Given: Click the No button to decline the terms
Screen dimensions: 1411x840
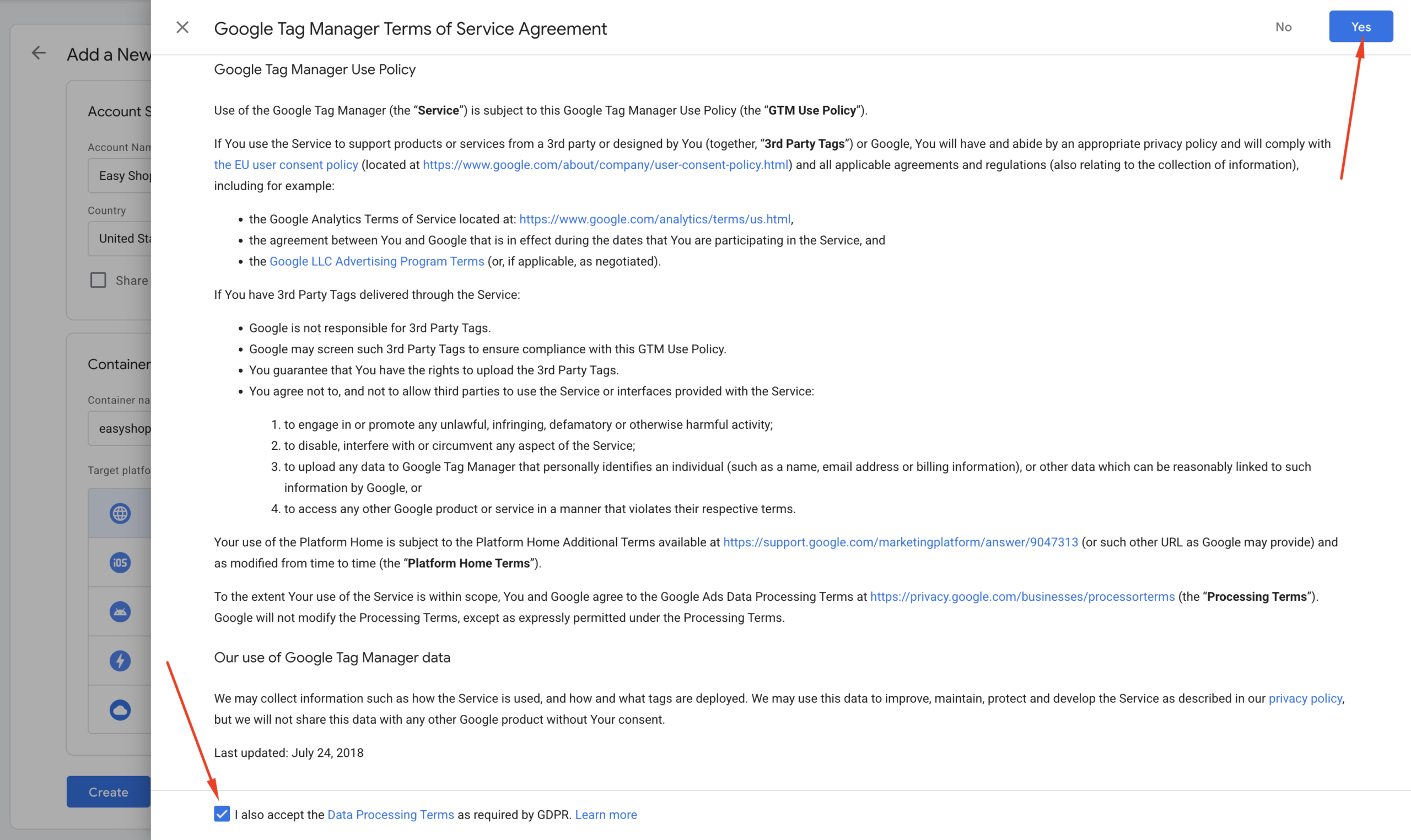Looking at the screenshot, I should (x=1283, y=27).
